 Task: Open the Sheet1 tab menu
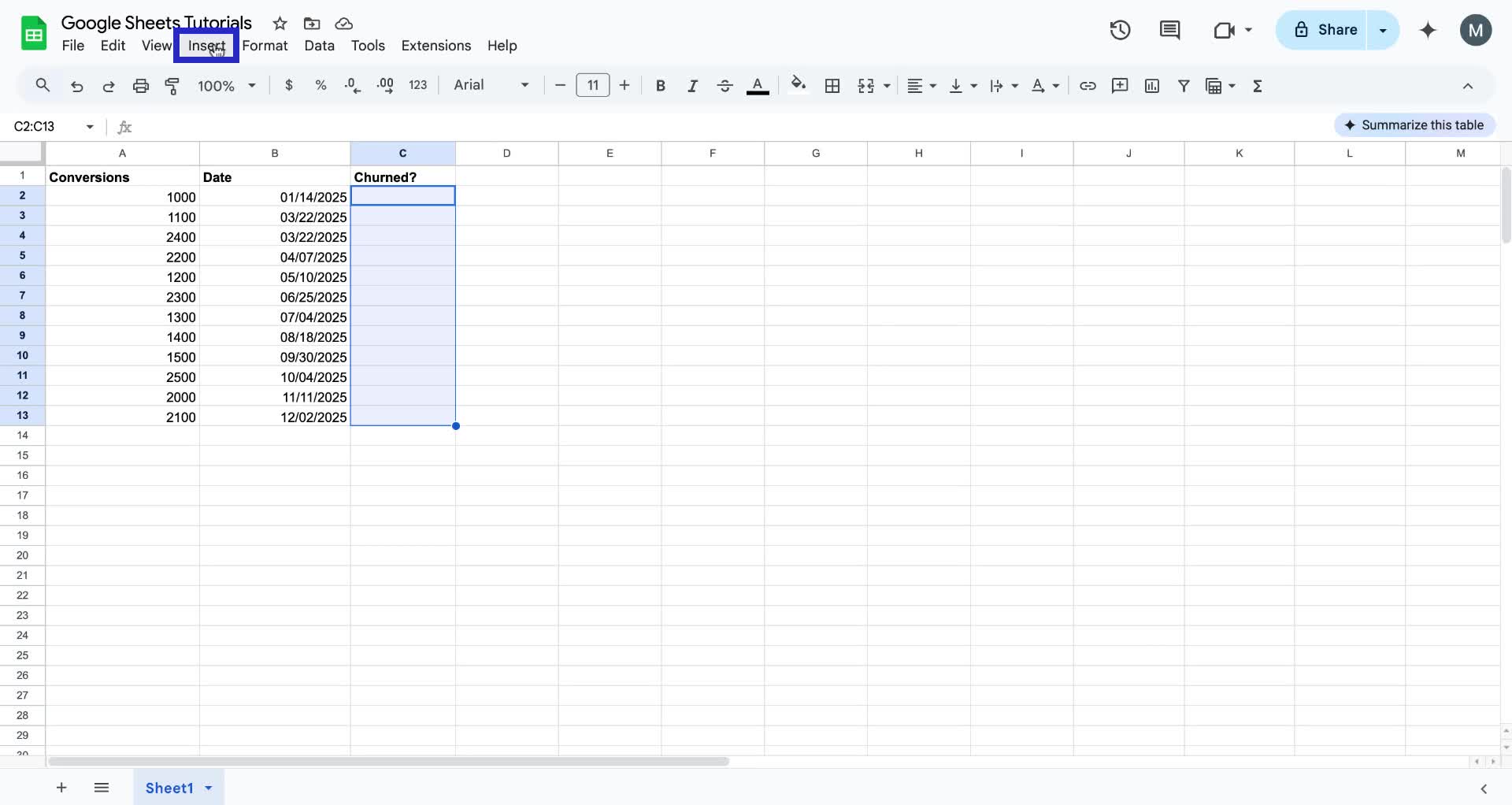[x=209, y=788]
